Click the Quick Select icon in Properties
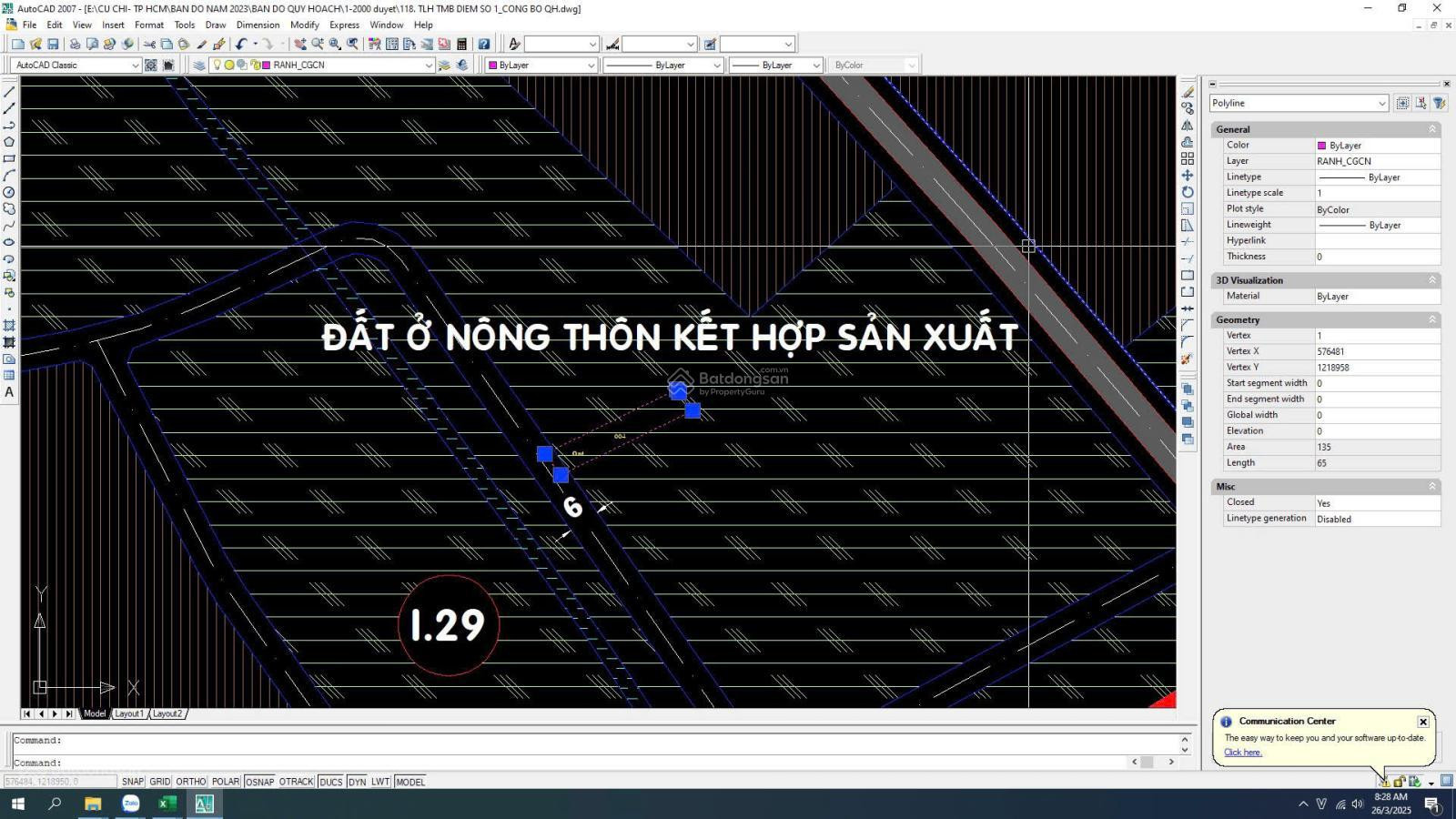Viewport: 1456px width, 819px height. click(x=1439, y=104)
